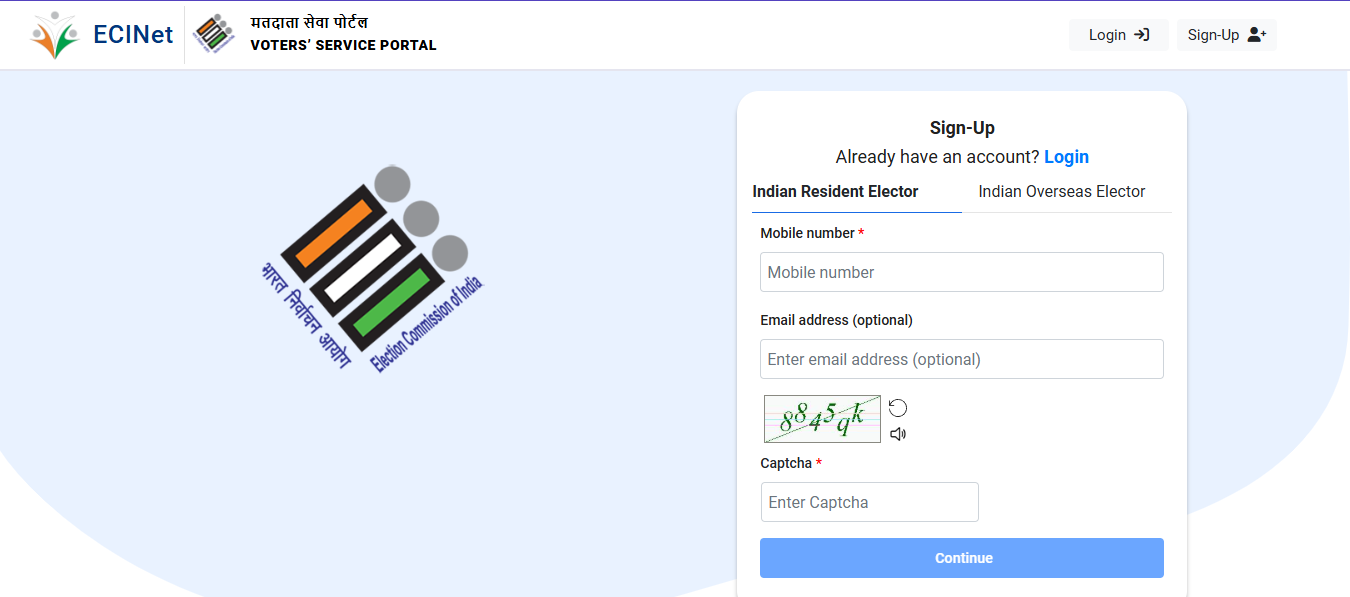Refresh the captcha image
The height and width of the screenshot is (597, 1350).
tap(897, 407)
